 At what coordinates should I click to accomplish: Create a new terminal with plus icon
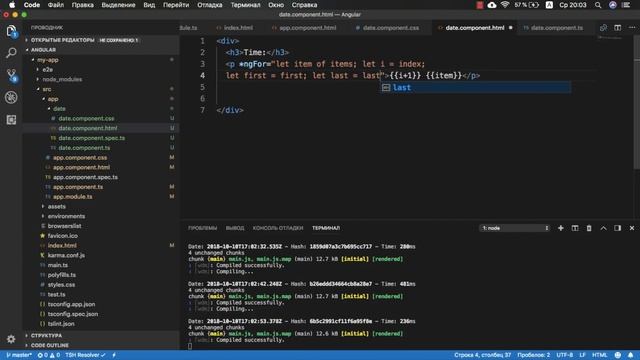pos(560,228)
